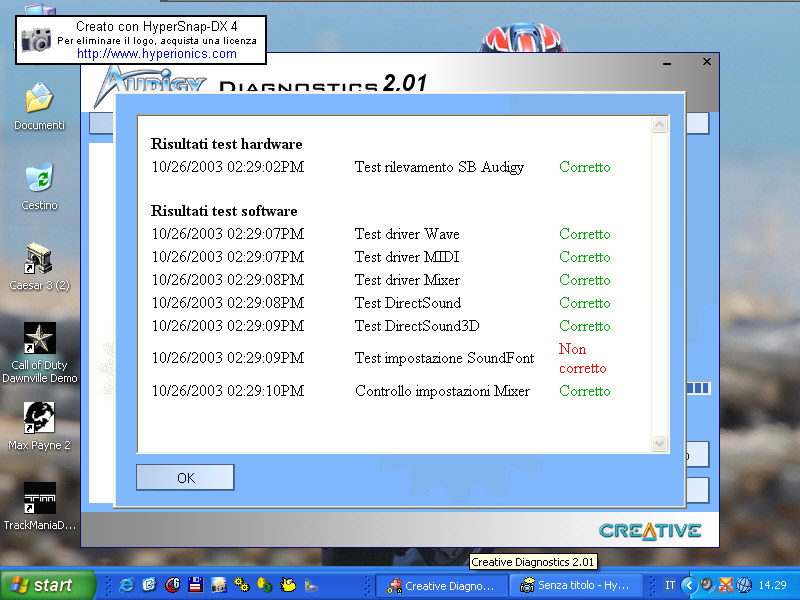Click the HyperSnap-DX camera logo icon

[35, 40]
